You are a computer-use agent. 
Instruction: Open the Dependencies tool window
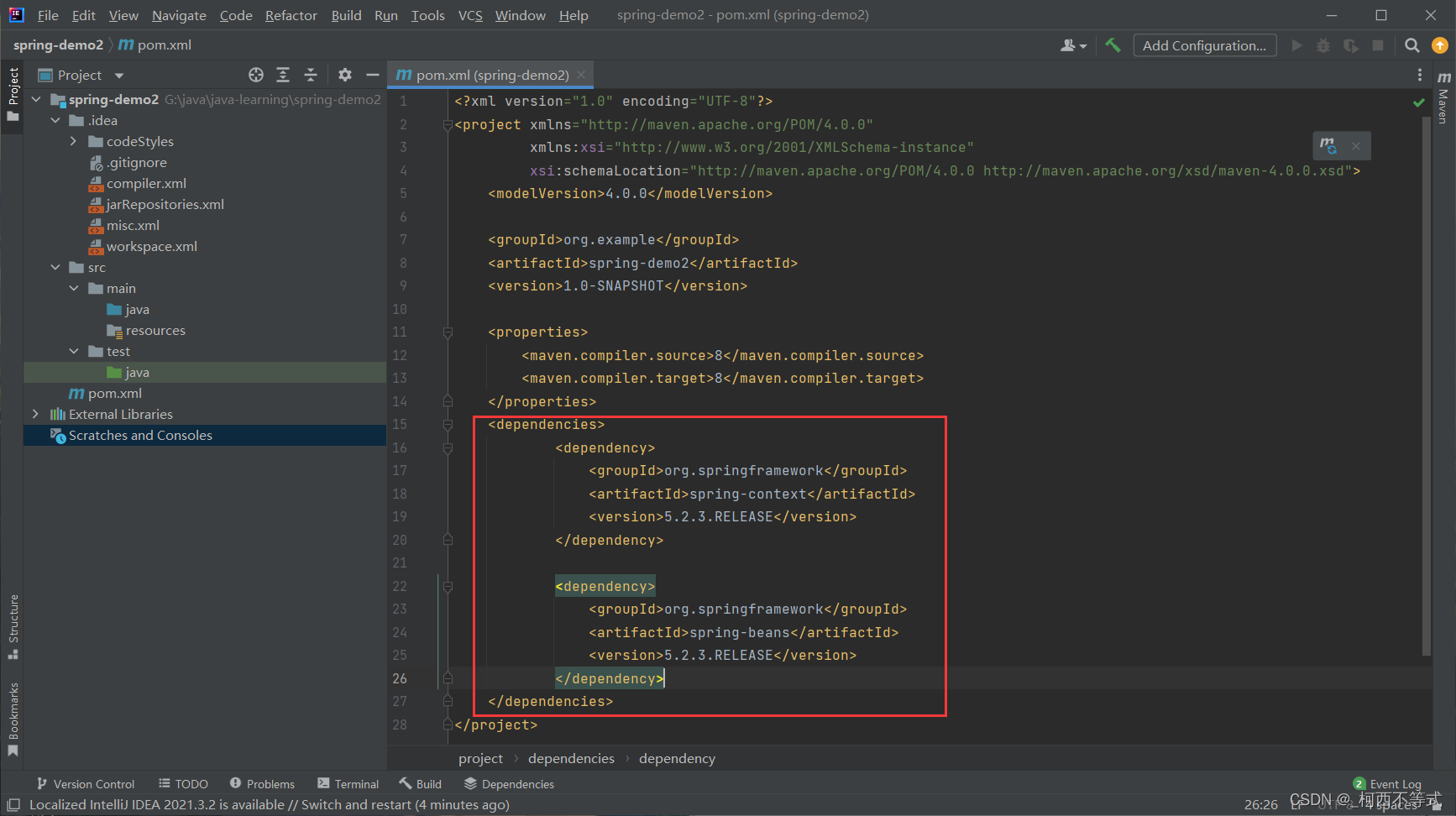click(x=509, y=784)
